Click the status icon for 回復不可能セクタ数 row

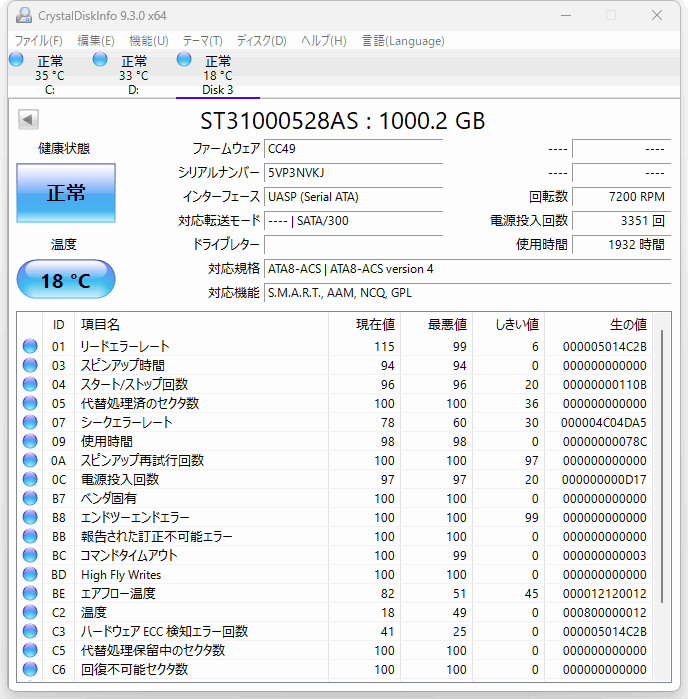30,670
